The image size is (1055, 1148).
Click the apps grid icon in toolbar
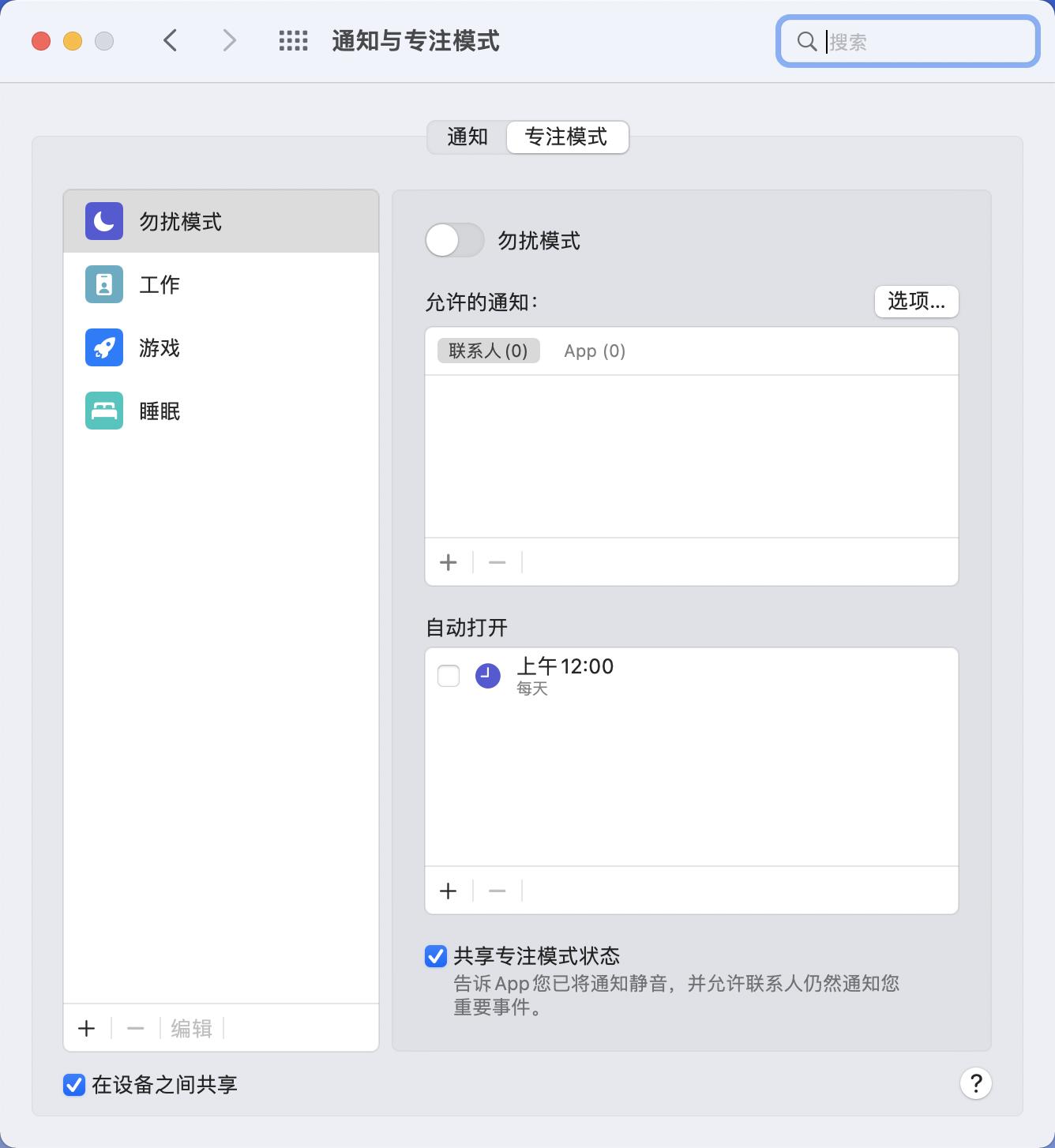click(x=291, y=40)
